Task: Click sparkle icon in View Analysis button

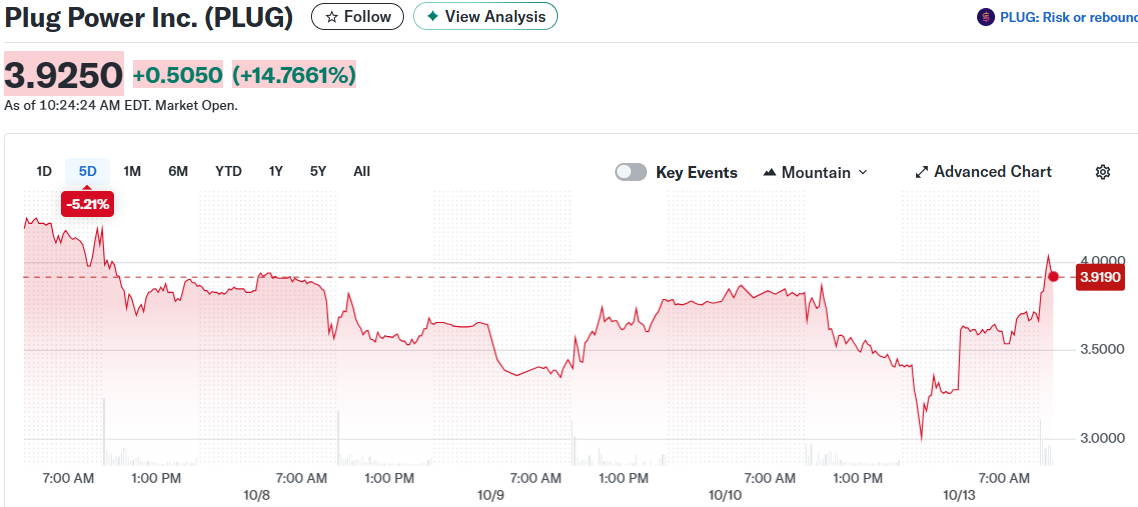Action: coord(432,17)
